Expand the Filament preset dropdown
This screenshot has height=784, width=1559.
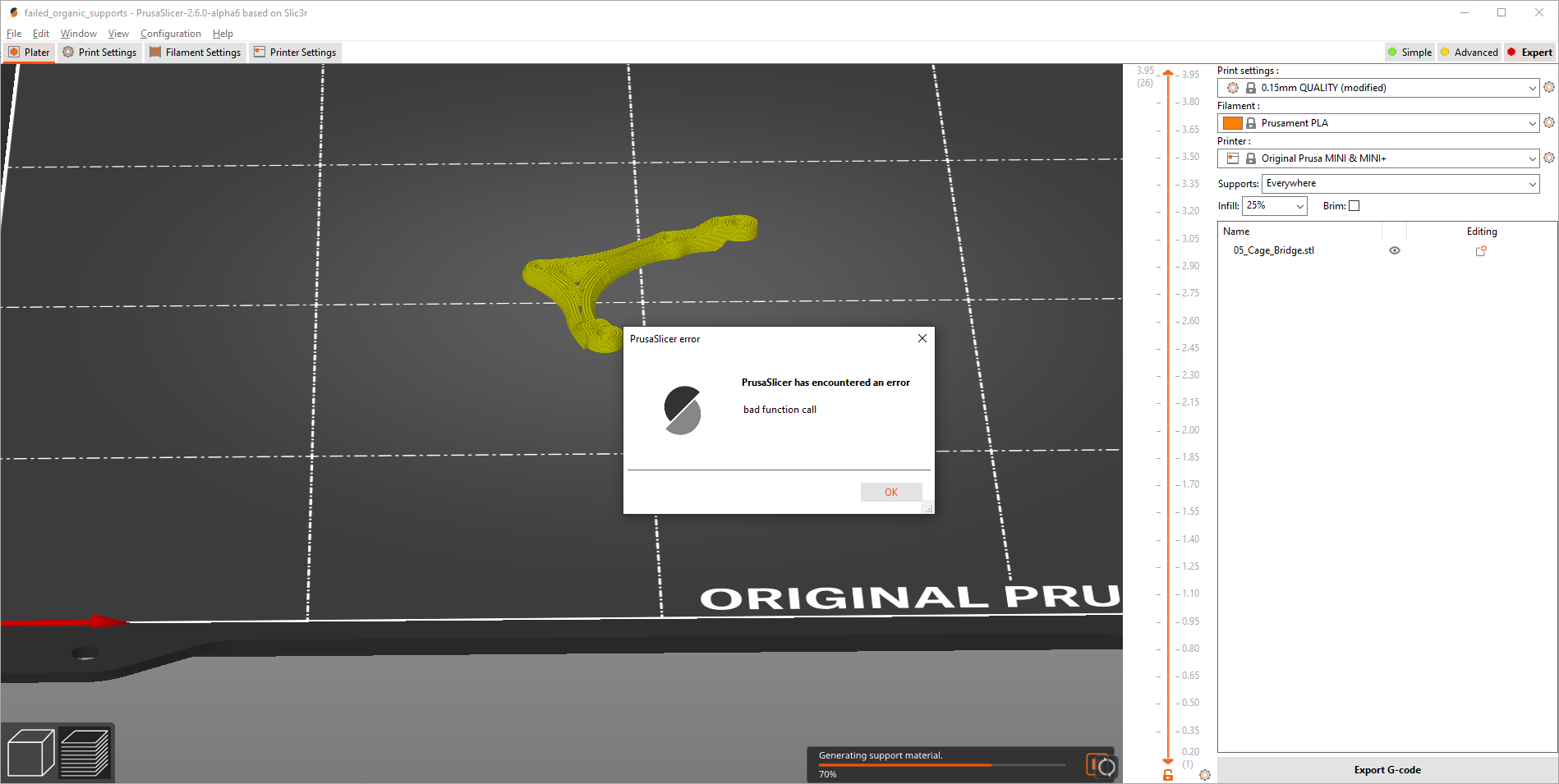pos(1533,122)
